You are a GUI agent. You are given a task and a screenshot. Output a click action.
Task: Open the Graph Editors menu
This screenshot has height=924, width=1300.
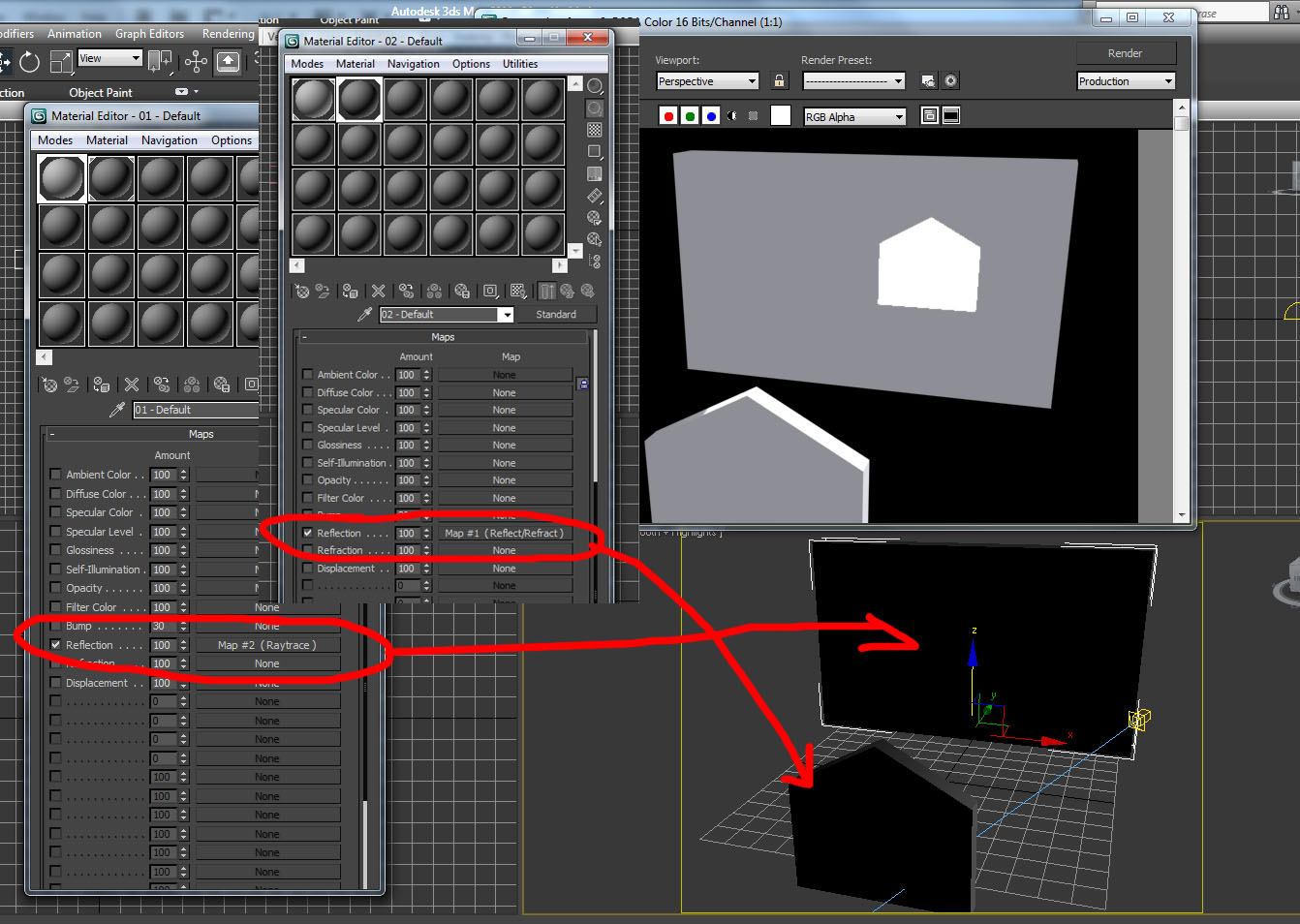click(149, 34)
